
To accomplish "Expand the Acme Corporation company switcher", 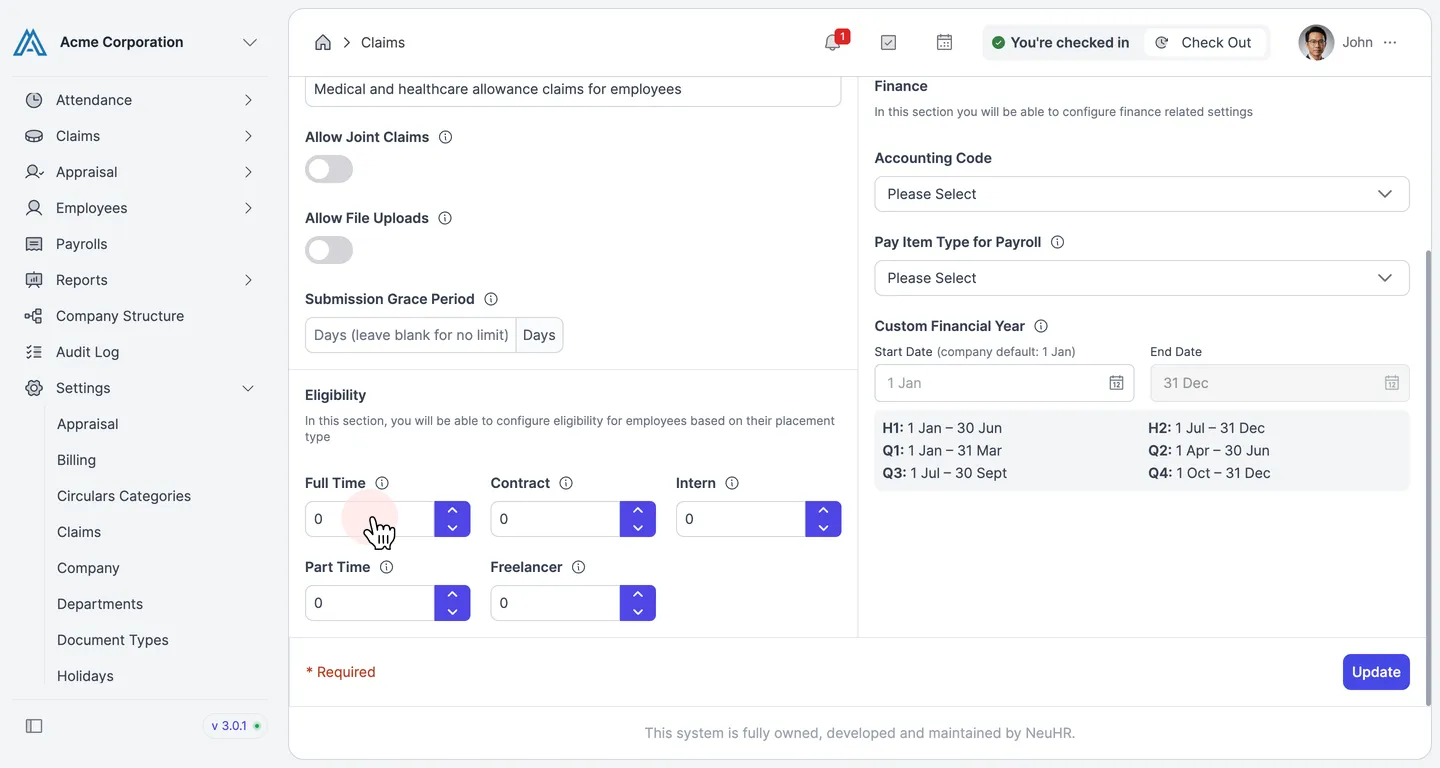I will pyautogui.click(x=250, y=42).
